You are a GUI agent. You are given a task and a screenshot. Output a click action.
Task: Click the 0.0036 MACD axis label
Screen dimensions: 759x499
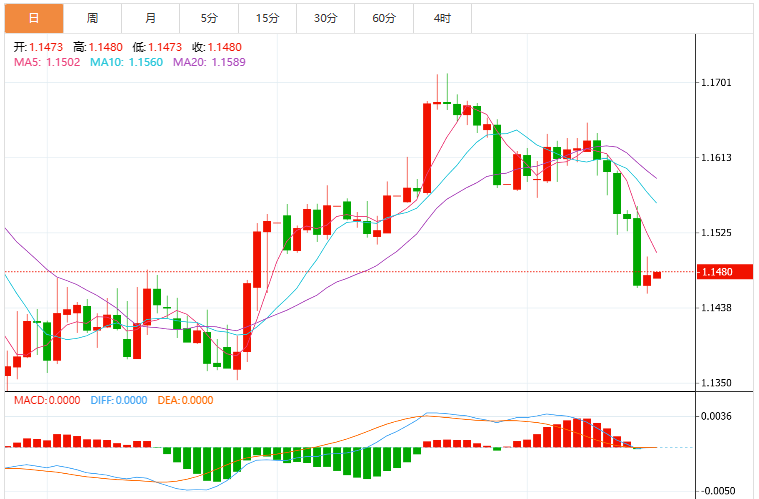716,416
